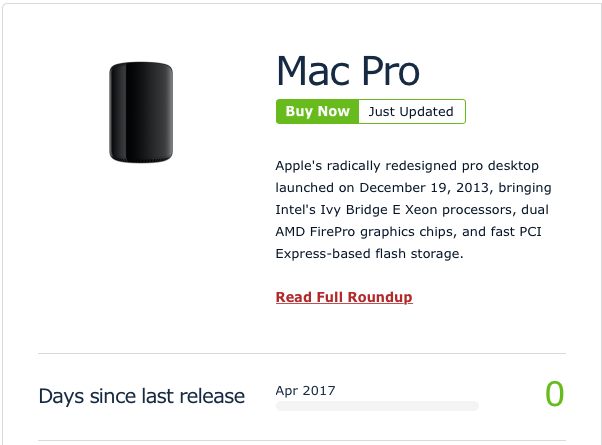Open the Read Full Roundup link
The width and height of the screenshot is (602, 445).
[344, 297]
